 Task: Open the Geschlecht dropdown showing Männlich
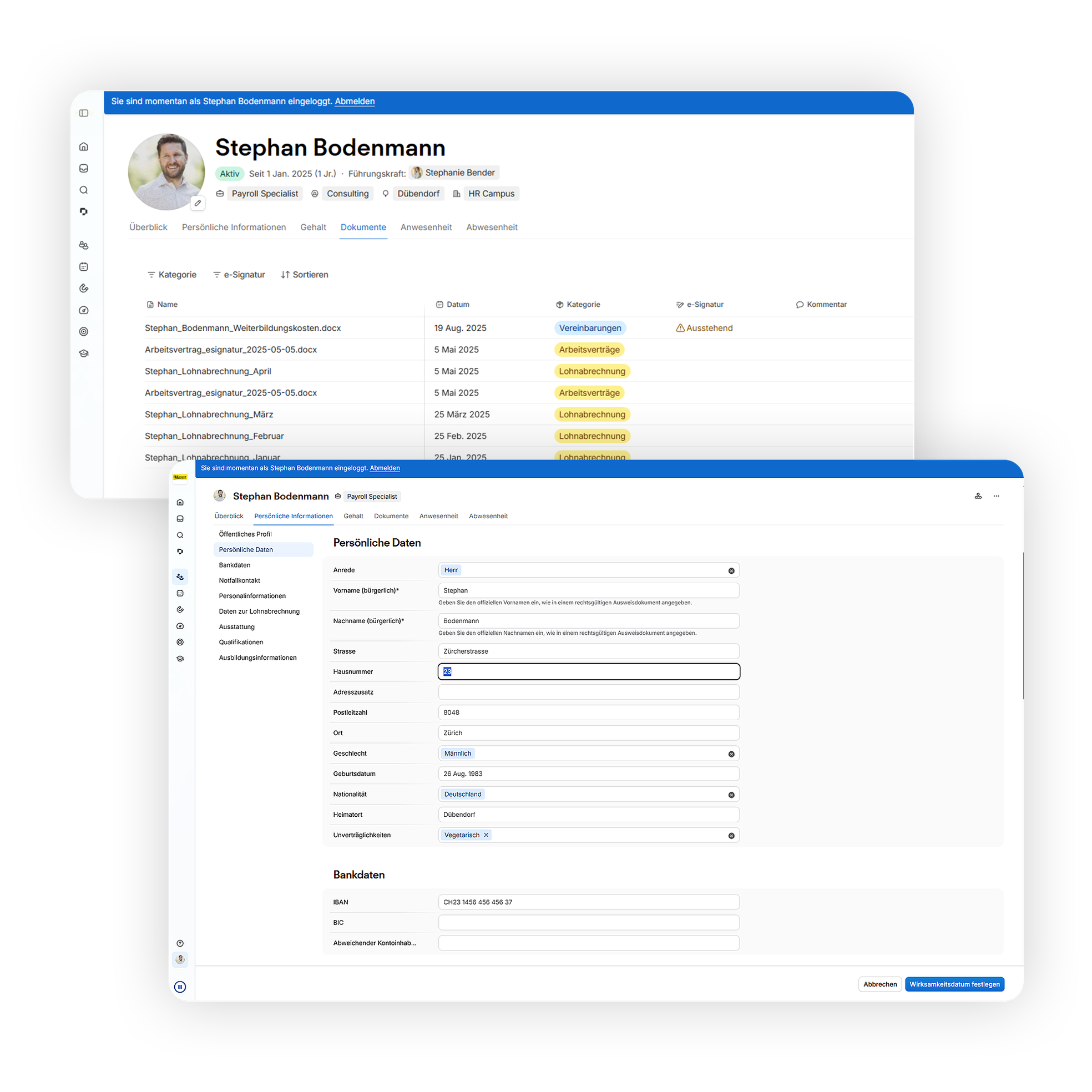(588, 754)
